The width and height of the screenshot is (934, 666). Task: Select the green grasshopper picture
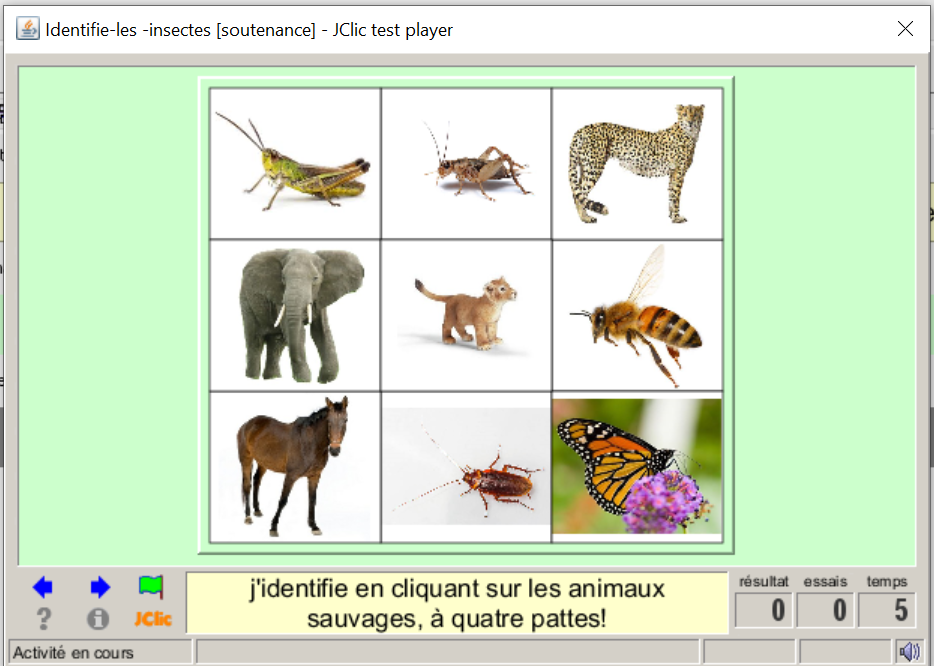(x=295, y=163)
